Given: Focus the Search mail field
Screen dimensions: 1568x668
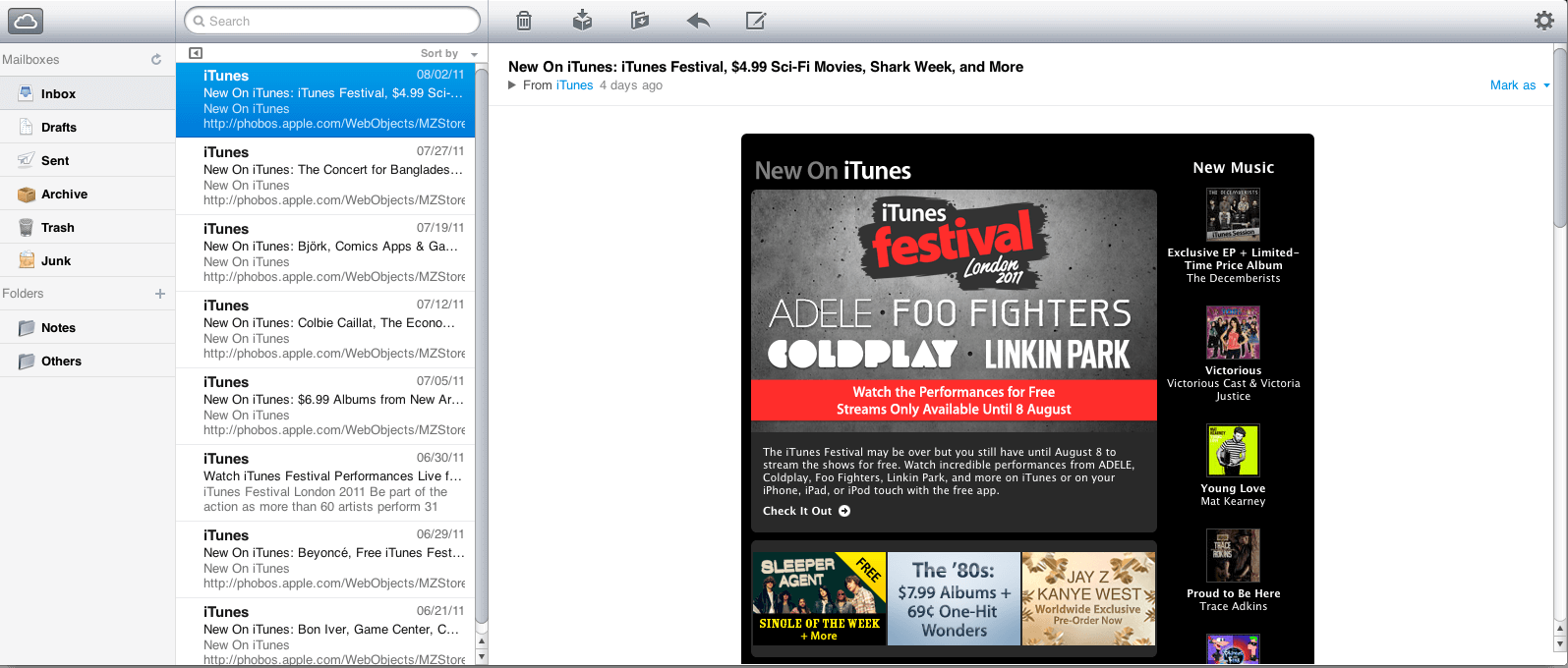Looking at the screenshot, I should 332,21.
